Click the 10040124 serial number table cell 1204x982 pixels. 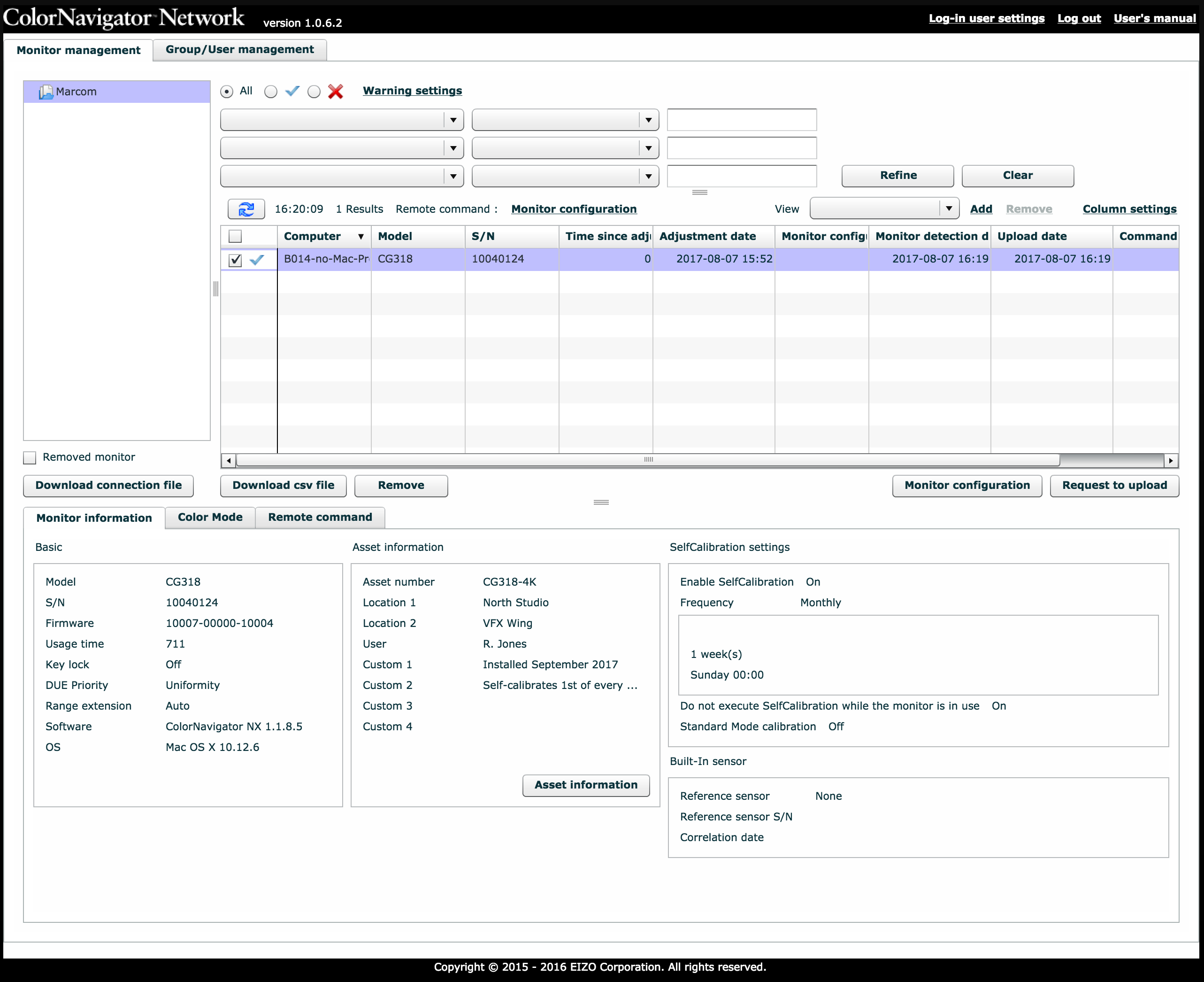(512, 259)
